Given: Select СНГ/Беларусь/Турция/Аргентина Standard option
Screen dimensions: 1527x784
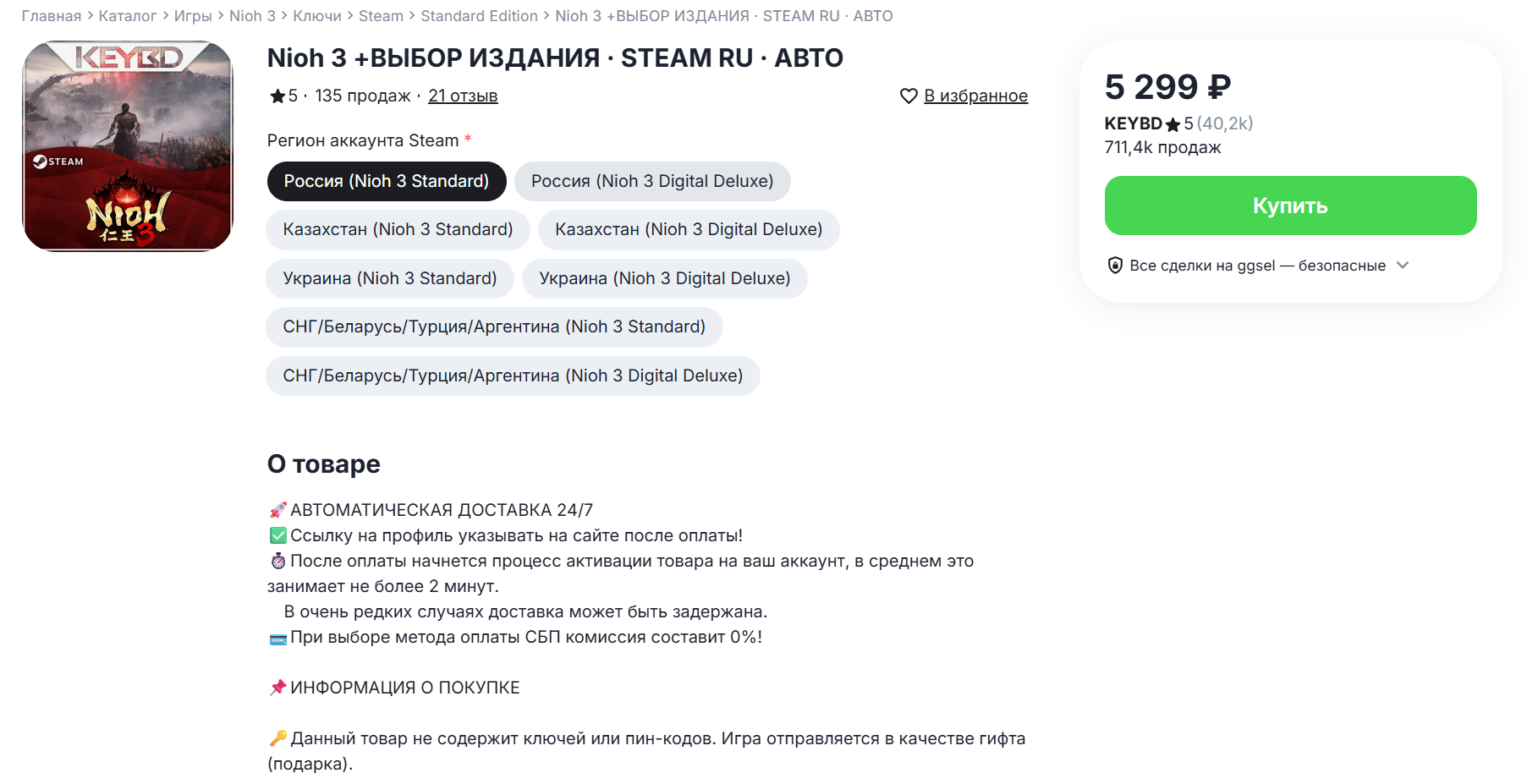Looking at the screenshot, I should click(x=493, y=327).
